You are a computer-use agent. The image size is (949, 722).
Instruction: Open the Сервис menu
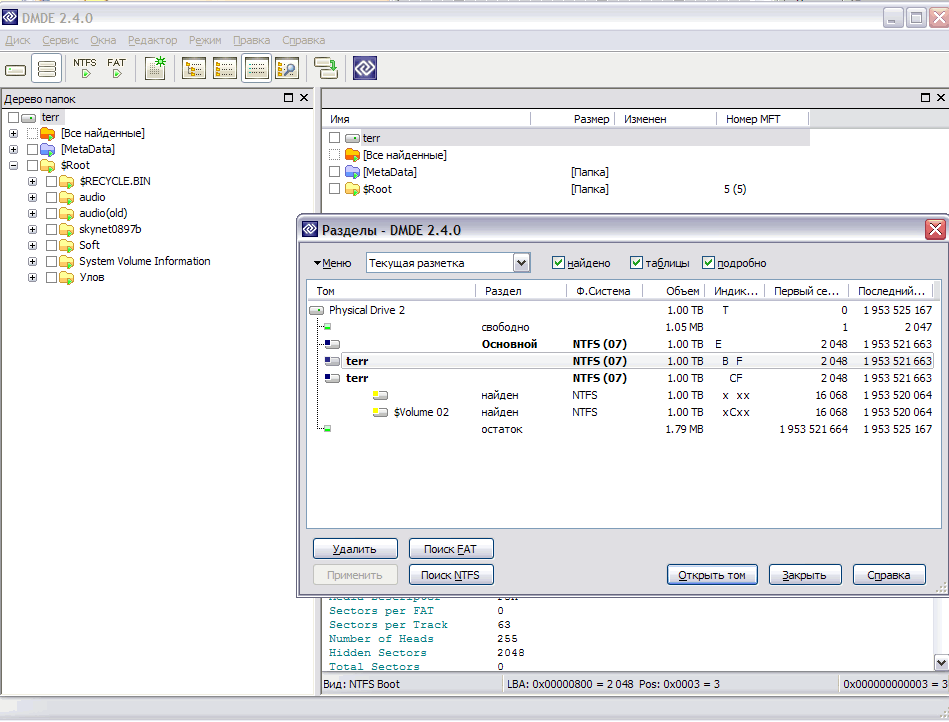(x=61, y=41)
